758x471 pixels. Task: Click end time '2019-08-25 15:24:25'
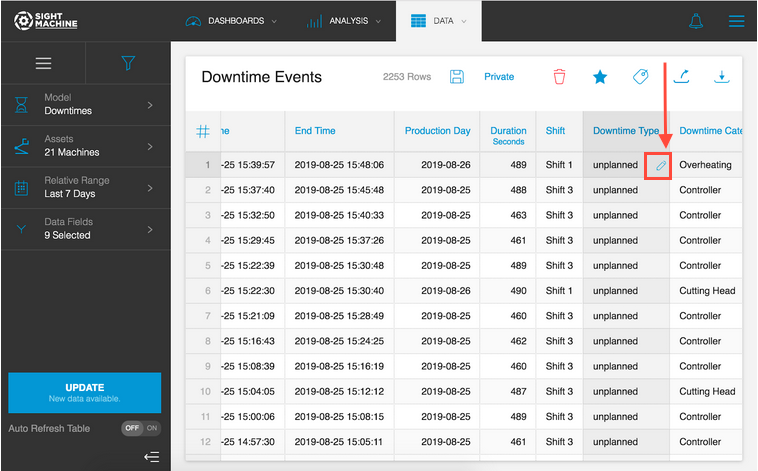339,341
